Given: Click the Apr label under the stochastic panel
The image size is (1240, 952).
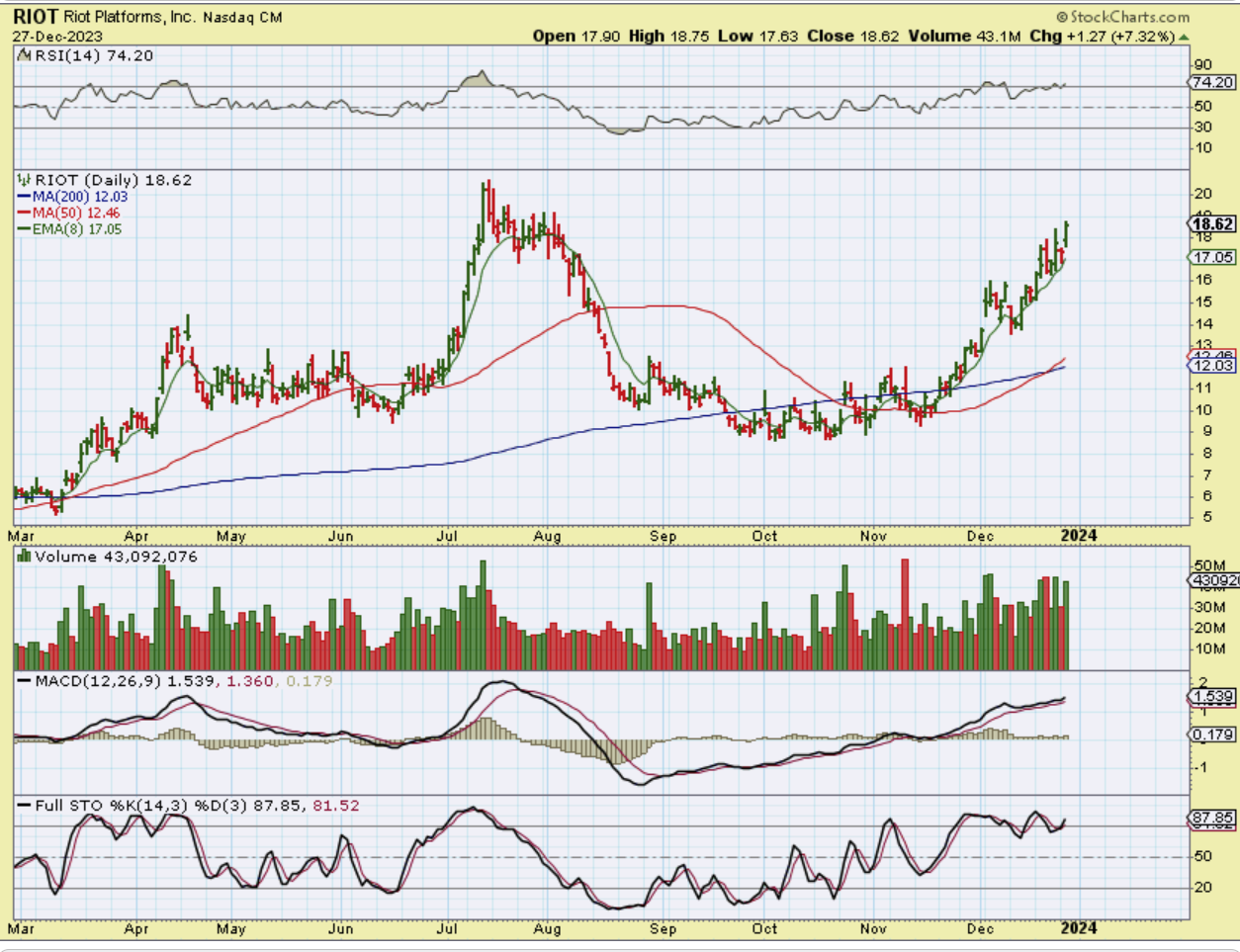Looking at the screenshot, I should (136, 928).
